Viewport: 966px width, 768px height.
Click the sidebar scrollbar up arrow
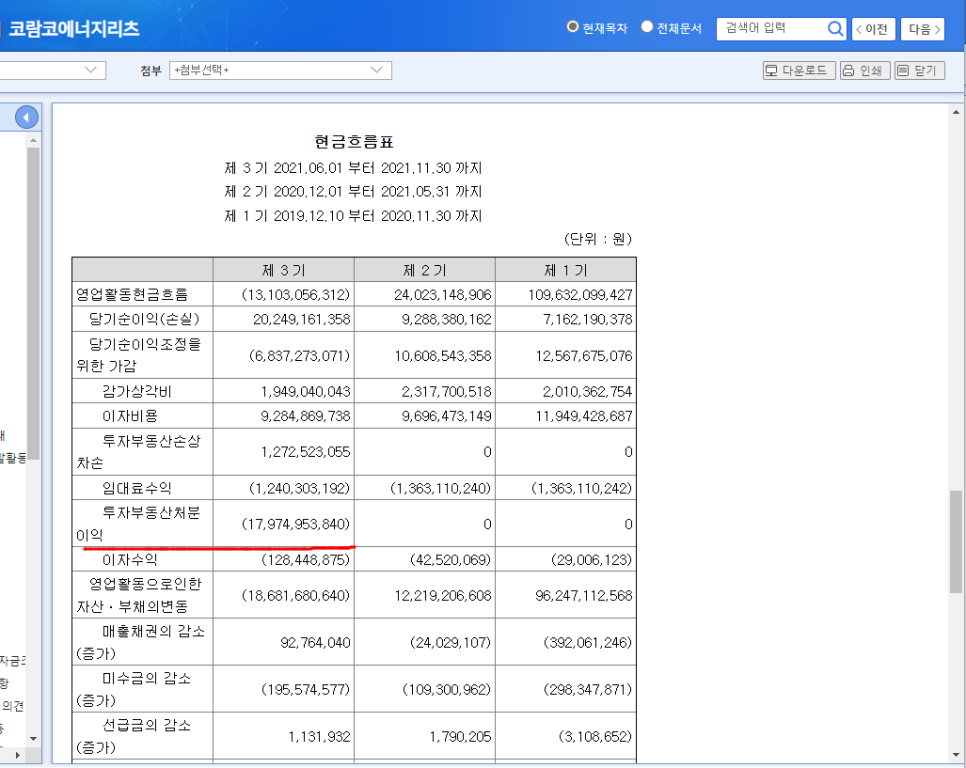33,140
